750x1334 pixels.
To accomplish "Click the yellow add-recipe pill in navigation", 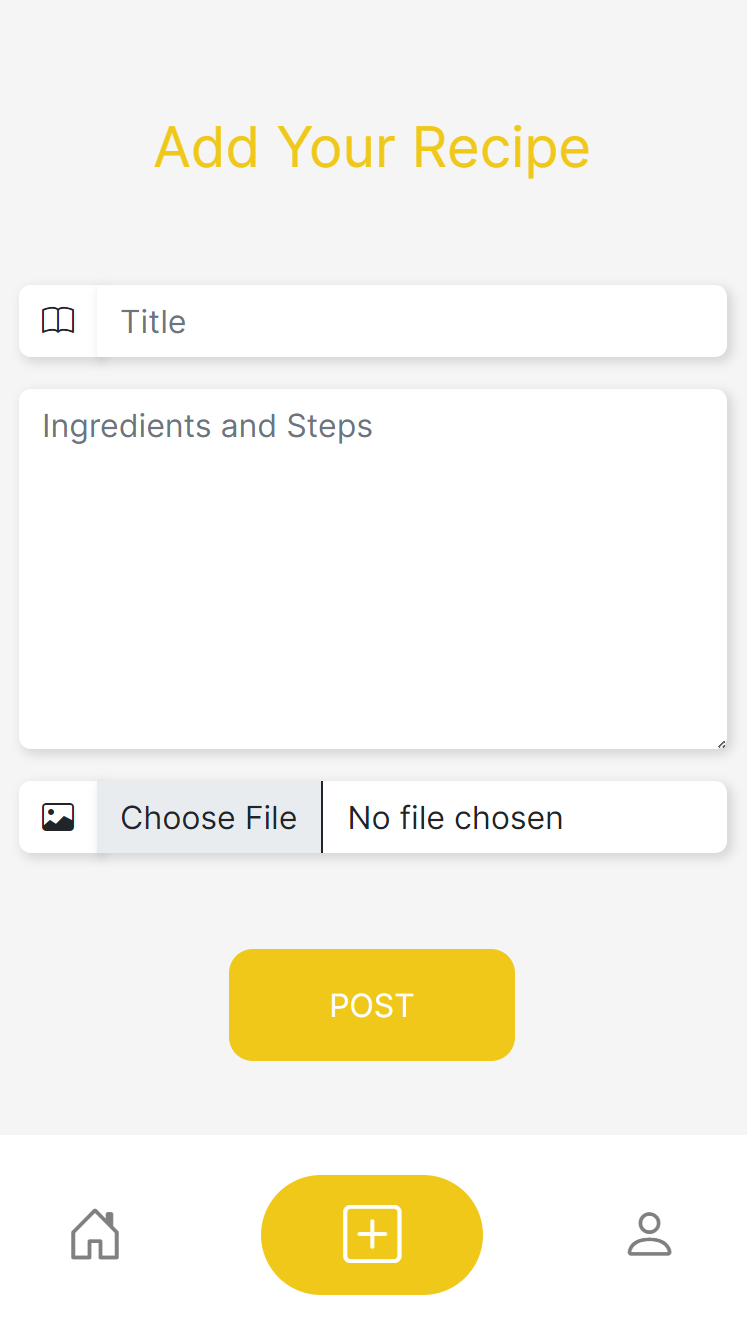I will point(371,1234).
